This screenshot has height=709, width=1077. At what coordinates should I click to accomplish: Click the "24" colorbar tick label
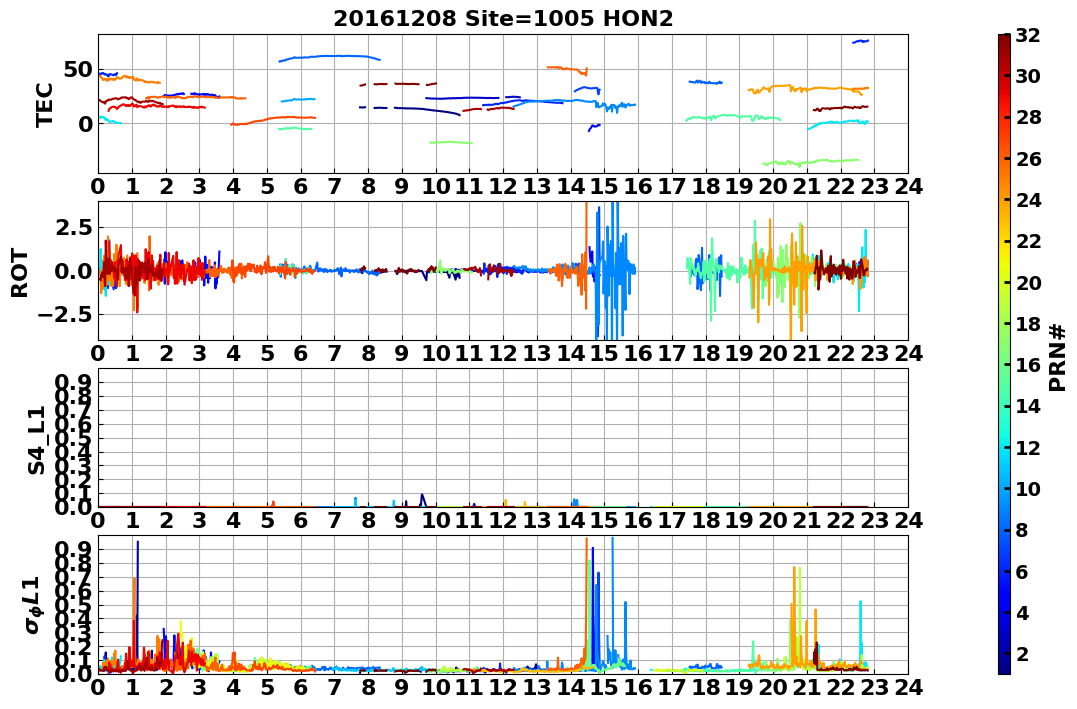tap(1028, 200)
